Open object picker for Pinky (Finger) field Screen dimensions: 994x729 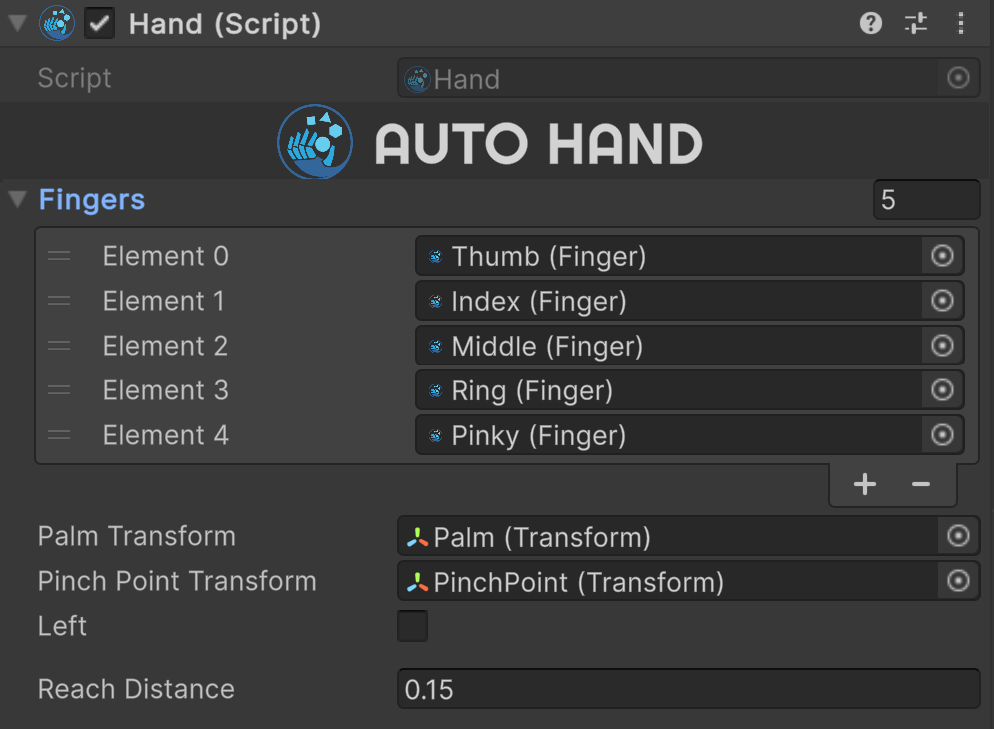pyautogui.click(x=943, y=435)
